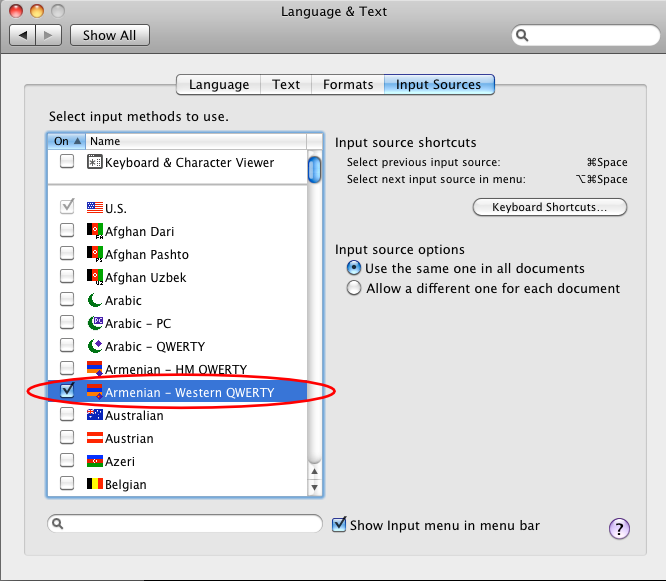Select Allow a different one for each document

coord(353,288)
